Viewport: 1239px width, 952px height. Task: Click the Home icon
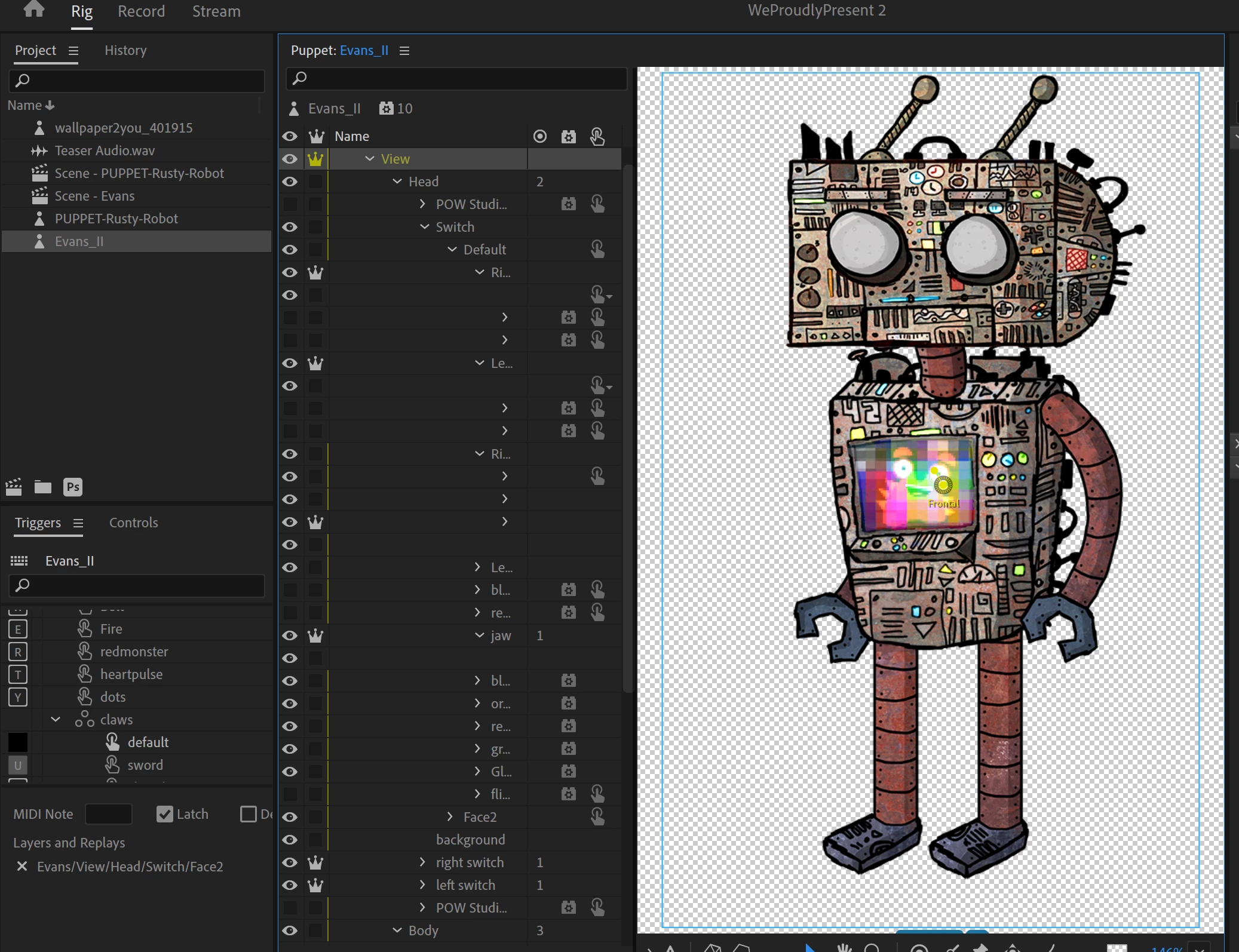[34, 10]
